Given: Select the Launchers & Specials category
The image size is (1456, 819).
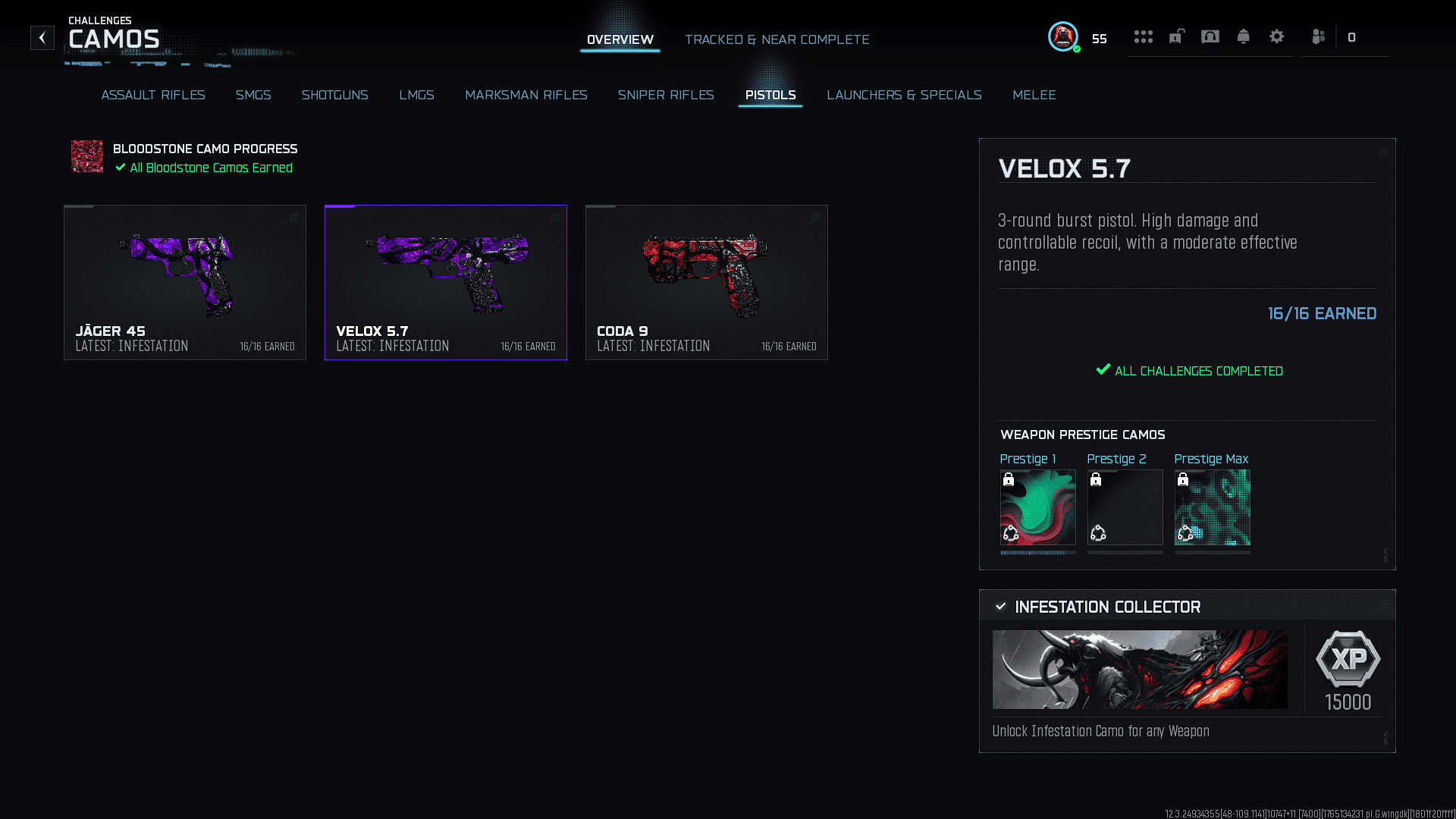Looking at the screenshot, I should click(x=904, y=95).
